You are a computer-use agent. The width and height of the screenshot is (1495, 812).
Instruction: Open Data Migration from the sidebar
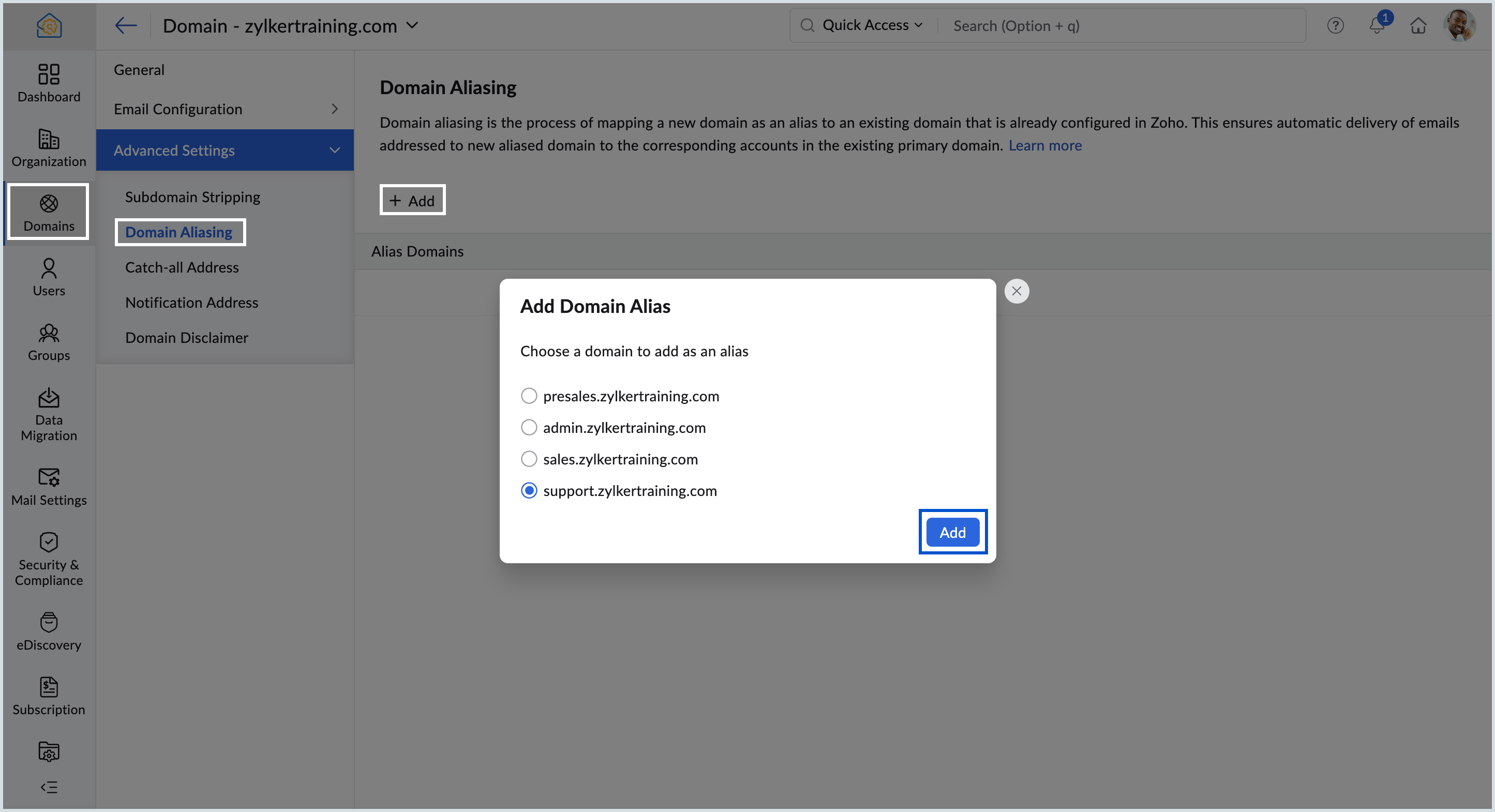[x=49, y=414]
